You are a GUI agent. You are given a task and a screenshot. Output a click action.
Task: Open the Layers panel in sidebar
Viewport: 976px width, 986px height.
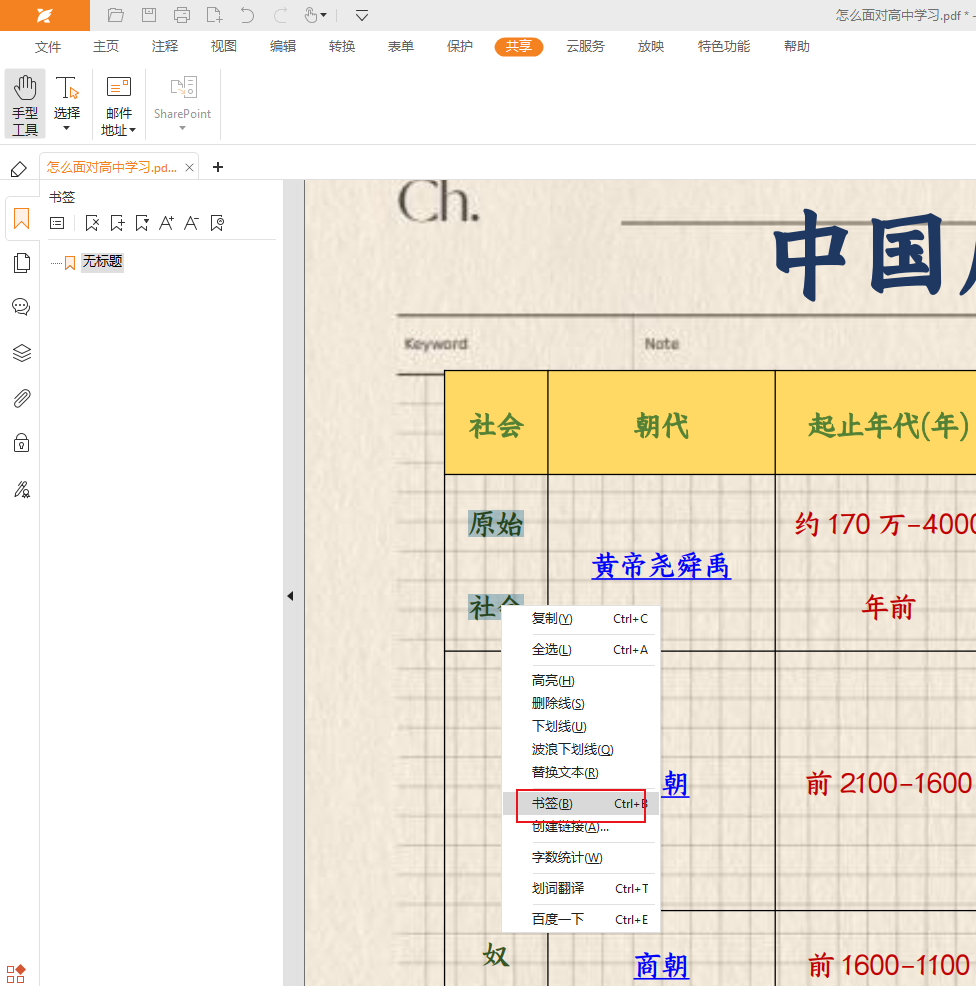click(x=21, y=353)
